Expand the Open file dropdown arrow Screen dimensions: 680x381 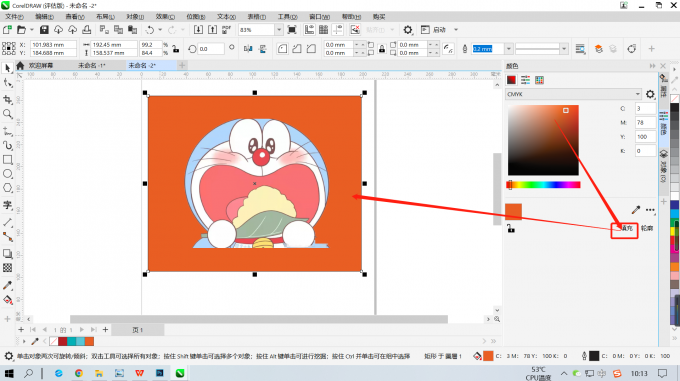32,29
